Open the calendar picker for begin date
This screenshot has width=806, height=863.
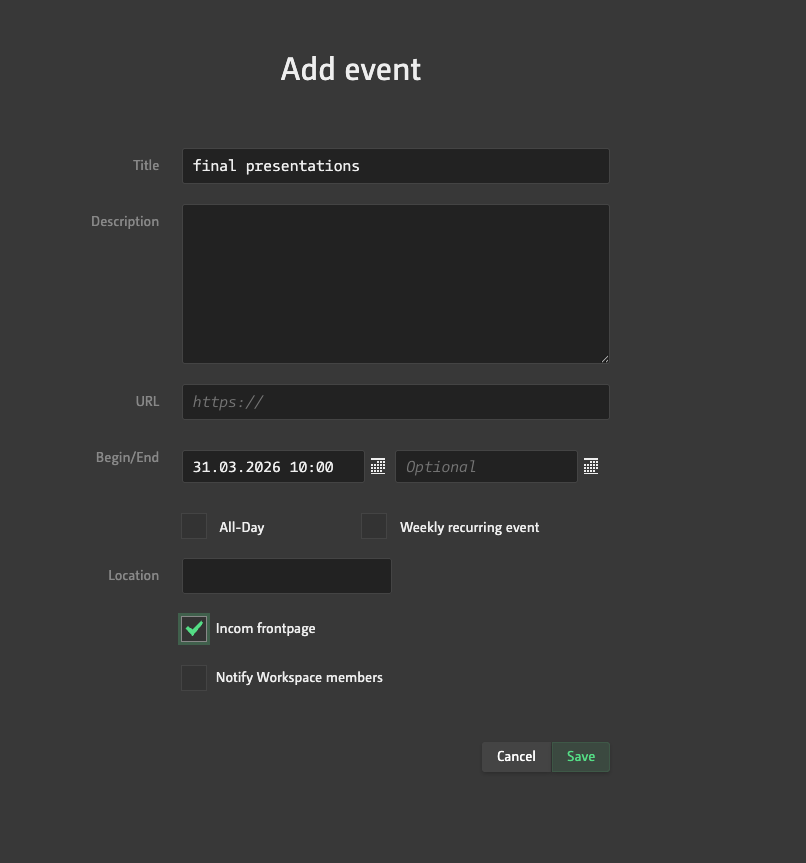tap(378, 466)
